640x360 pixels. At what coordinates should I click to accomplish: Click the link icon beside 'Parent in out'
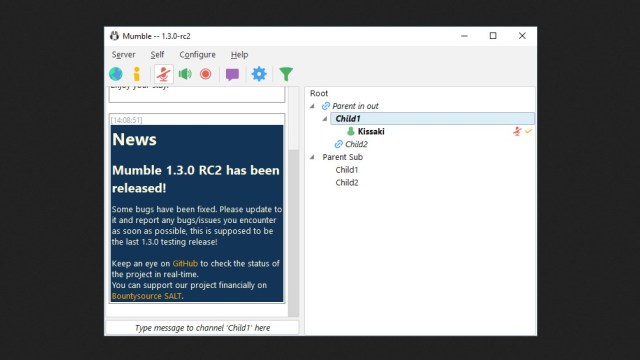coord(325,106)
